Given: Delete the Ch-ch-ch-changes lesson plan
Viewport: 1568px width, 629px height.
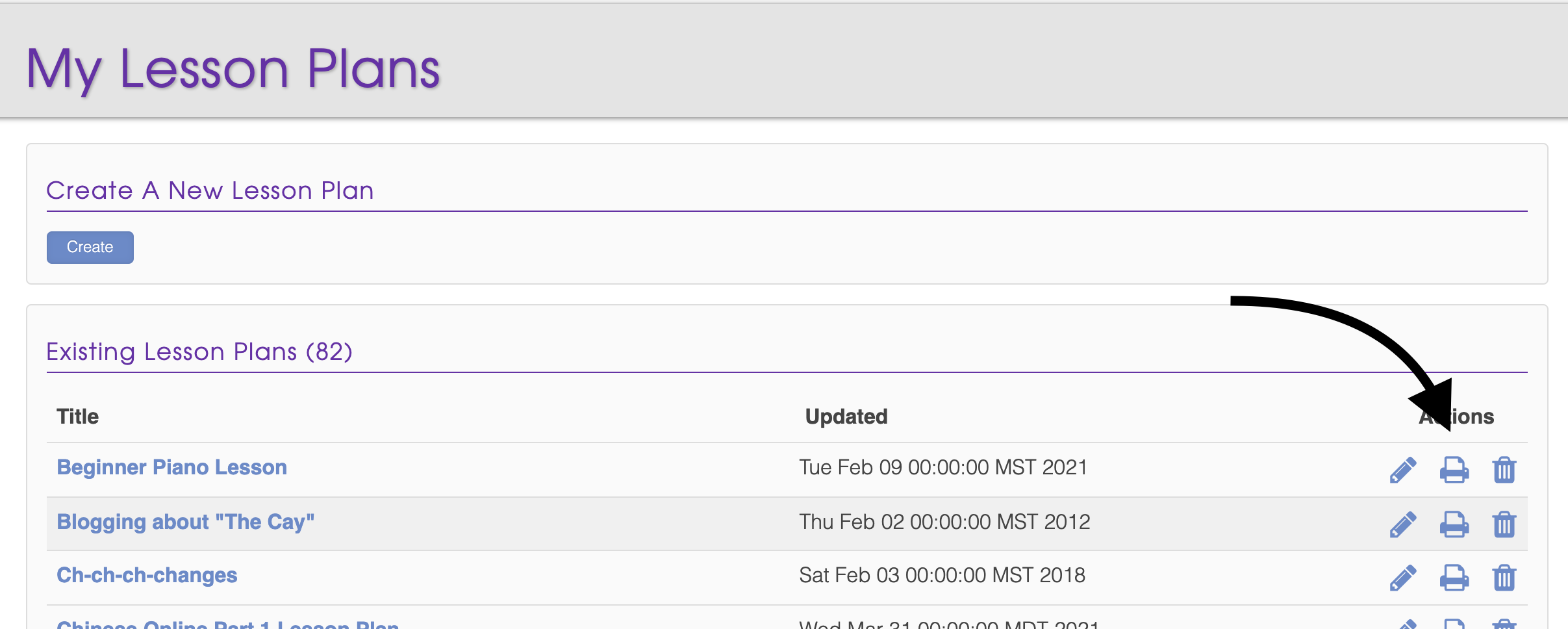Looking at the screenshot, I should click(x=1504, y=578).
